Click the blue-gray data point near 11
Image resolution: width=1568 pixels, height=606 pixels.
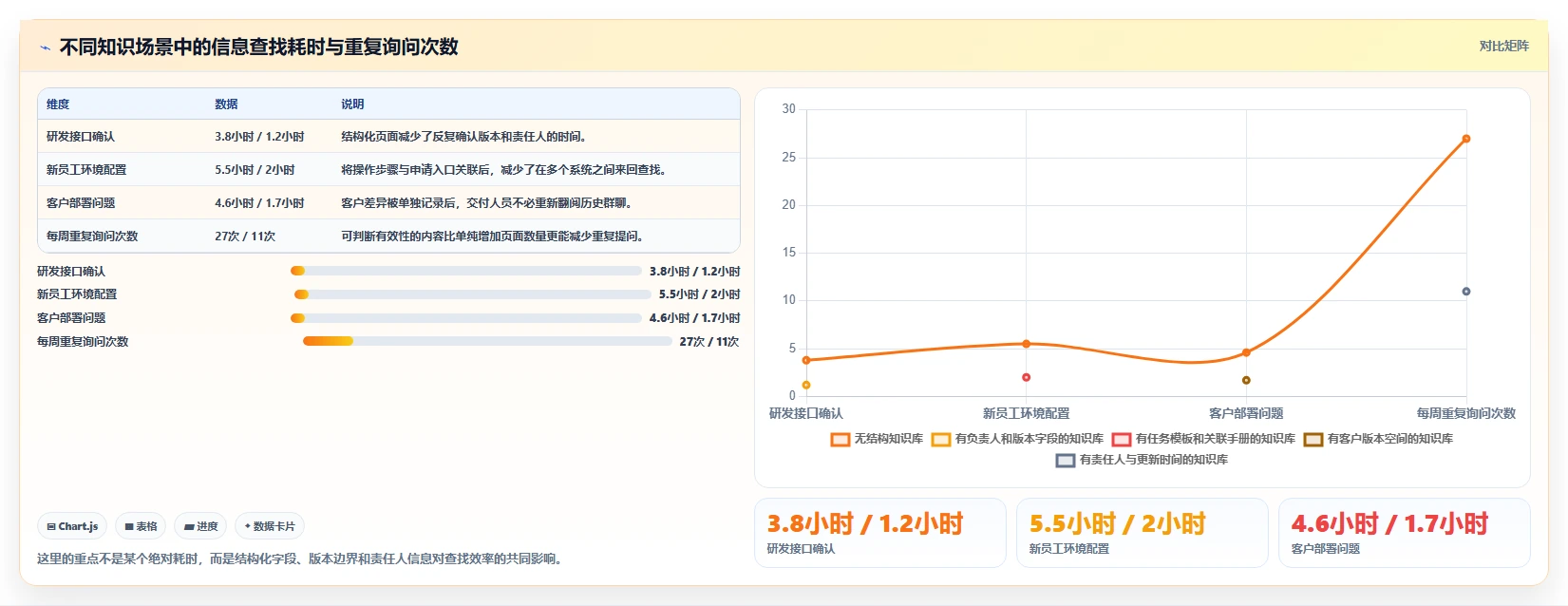tap(1466, 292)
